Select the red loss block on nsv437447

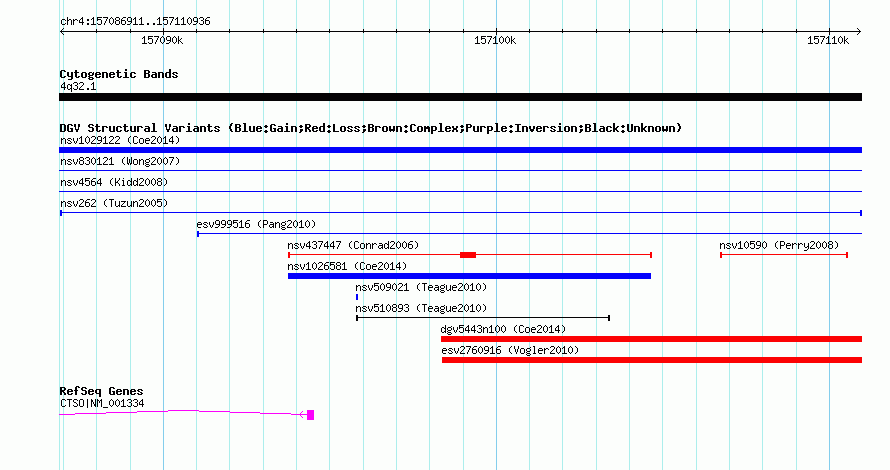click(x=468, y=255)
